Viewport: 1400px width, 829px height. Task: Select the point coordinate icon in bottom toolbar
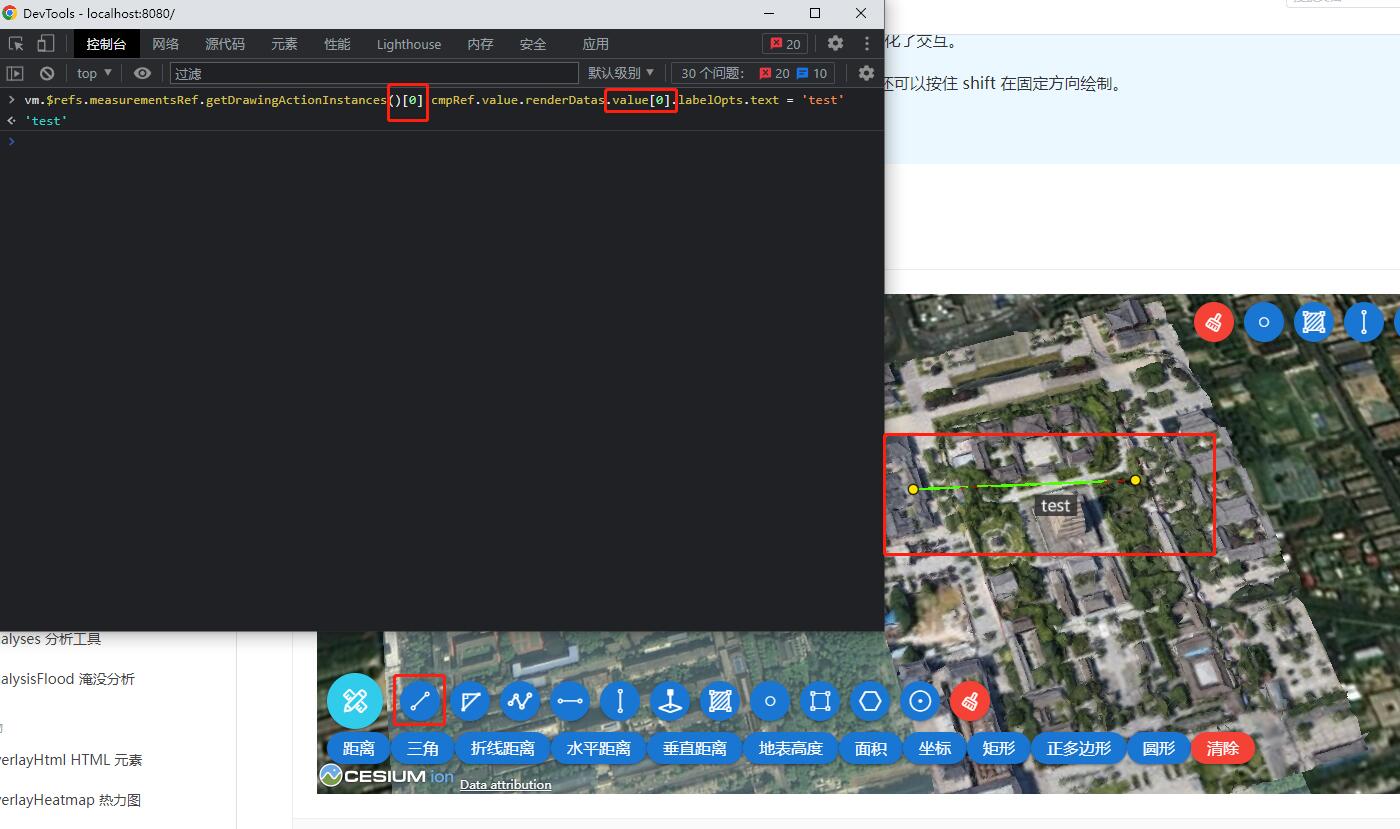pyautogui.click(x=770, y=701)
